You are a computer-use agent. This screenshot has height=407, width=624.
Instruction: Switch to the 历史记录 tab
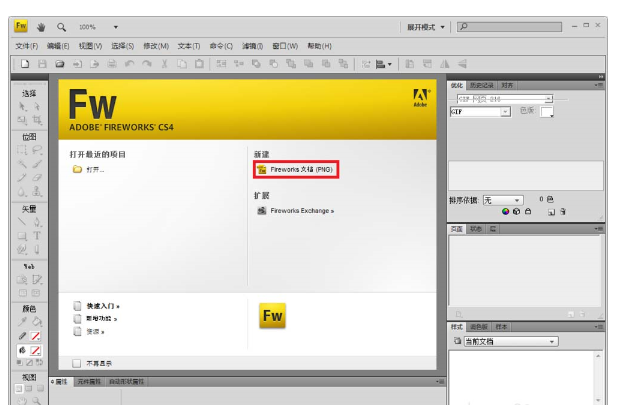481,85
